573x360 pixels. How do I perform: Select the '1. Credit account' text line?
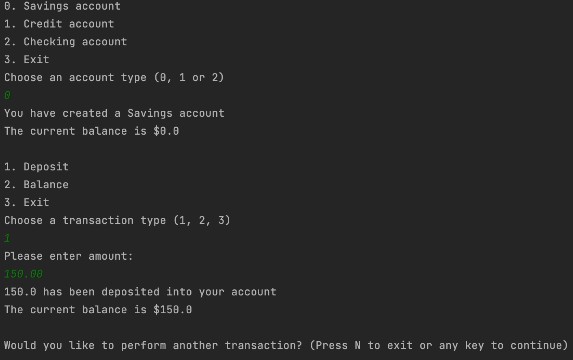(x=59, y=24)
